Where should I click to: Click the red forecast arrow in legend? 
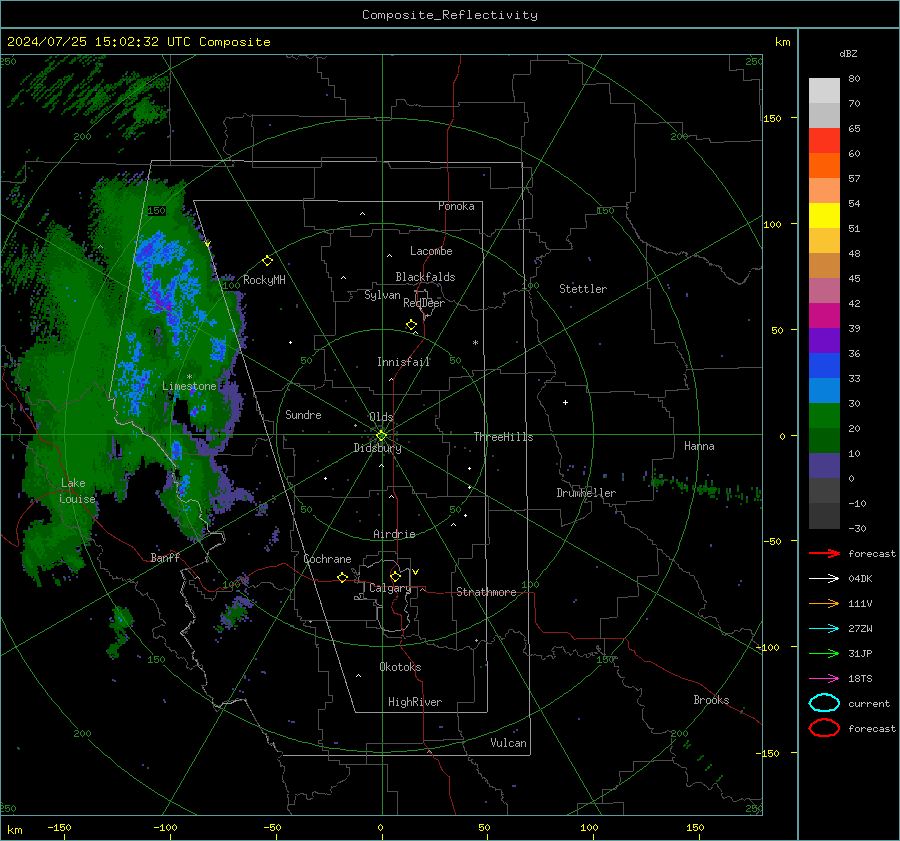(824, 553)
